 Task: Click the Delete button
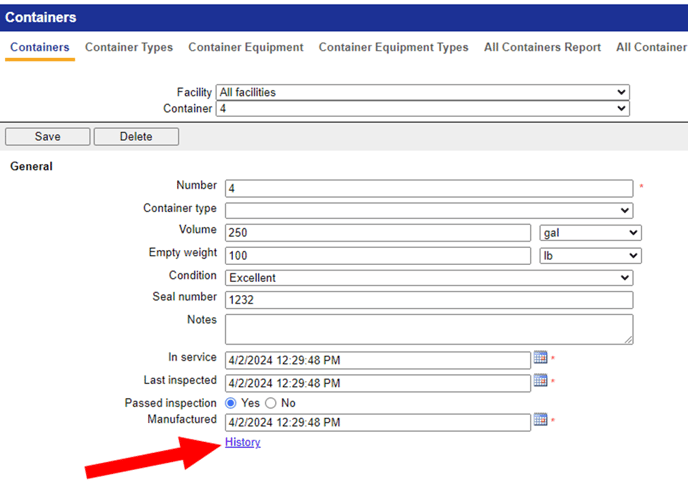(136, 137)
